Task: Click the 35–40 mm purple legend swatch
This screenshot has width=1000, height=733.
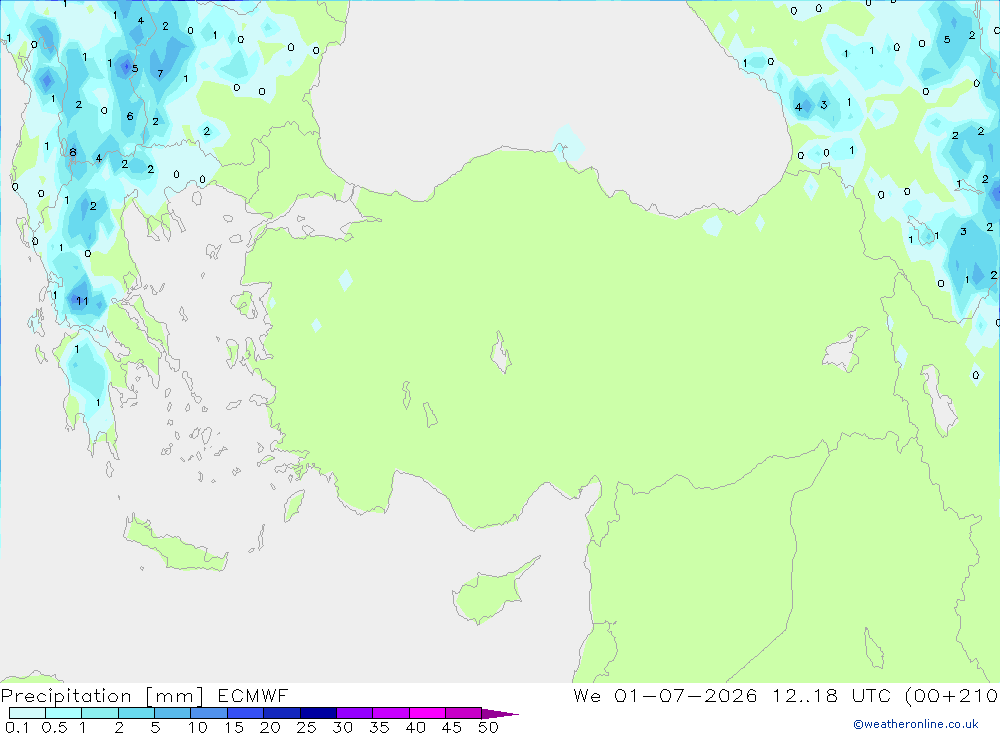Action: click(x=390, y=713)
